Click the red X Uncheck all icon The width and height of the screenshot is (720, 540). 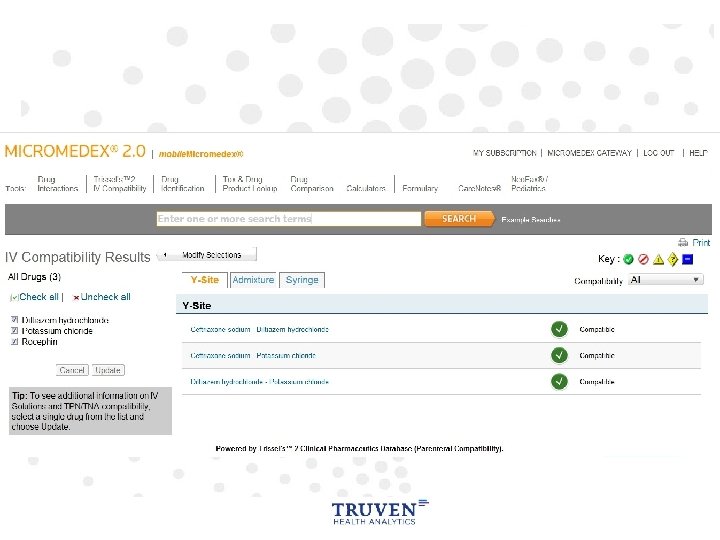coord(76,298)
